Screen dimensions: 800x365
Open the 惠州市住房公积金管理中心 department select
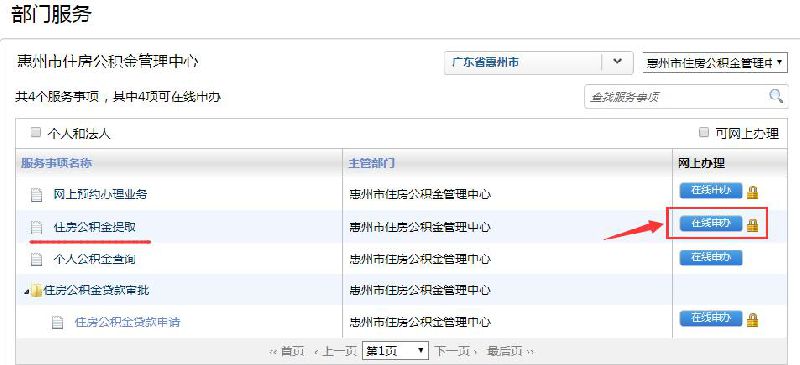click(x=715, y=63)
